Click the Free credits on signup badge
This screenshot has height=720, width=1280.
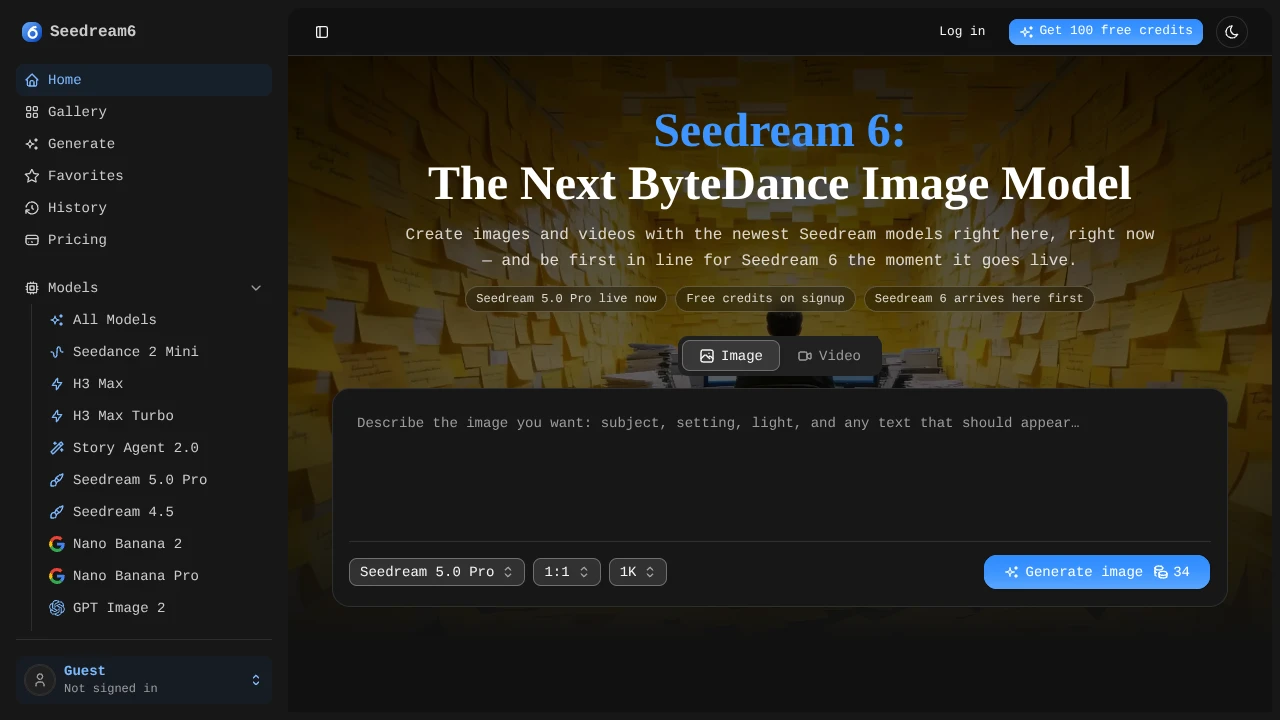tap(765, 299)
